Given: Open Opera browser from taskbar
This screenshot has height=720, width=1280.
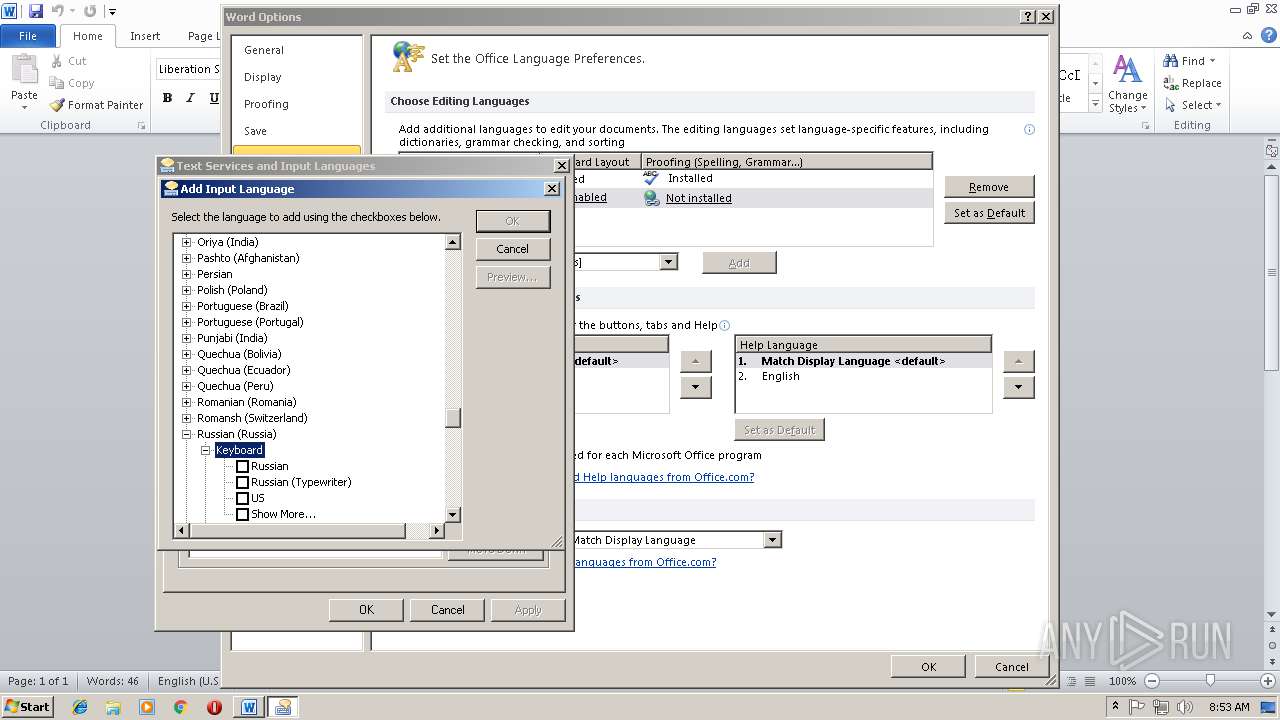Looking at the screenshot, I should coord(214,707).
